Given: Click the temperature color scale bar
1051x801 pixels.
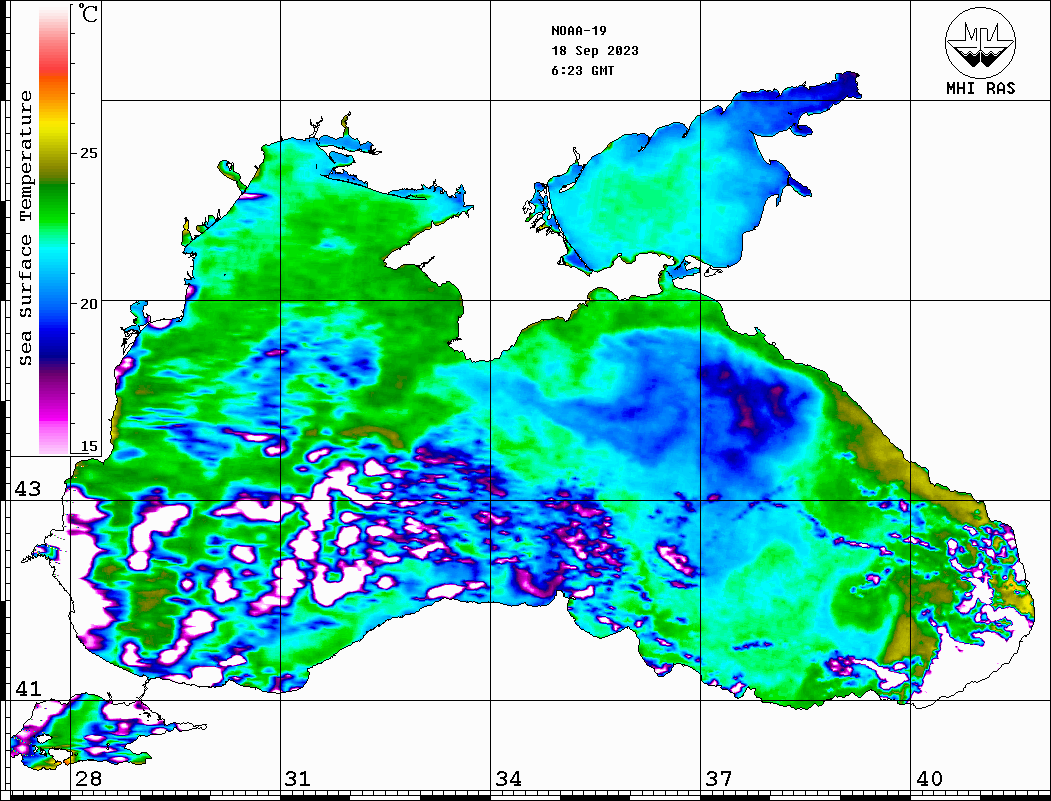Looking at the screenshot, I should [x=54, y=231].
